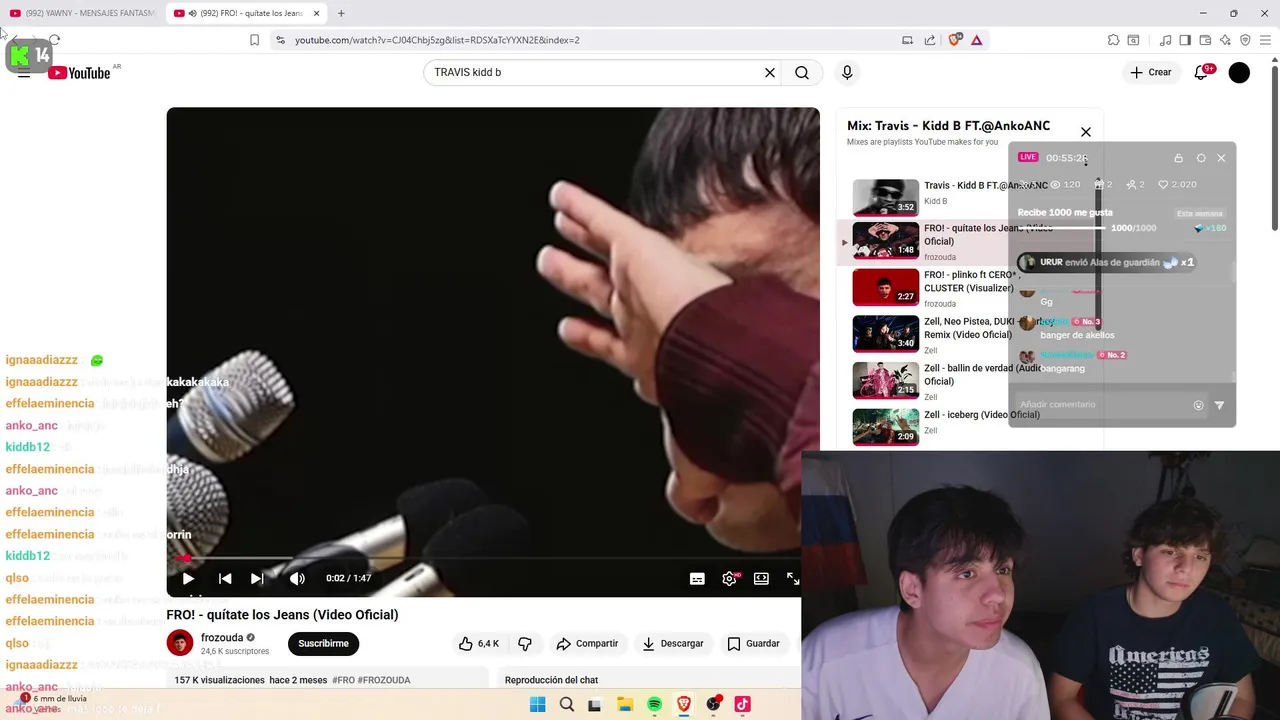
Task: Open video player settings gear
Action: click(x=730, y=578)
